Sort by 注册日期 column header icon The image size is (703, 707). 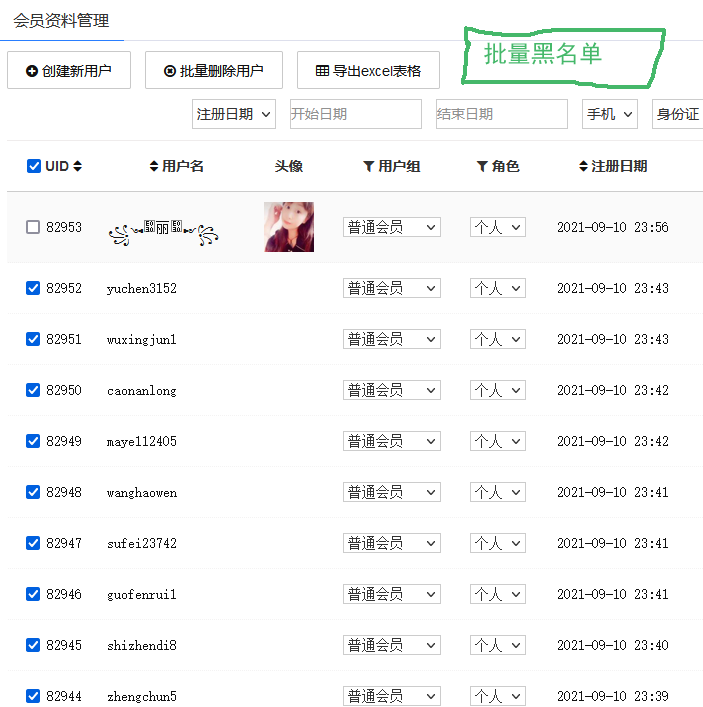click(x=584, y=166)
